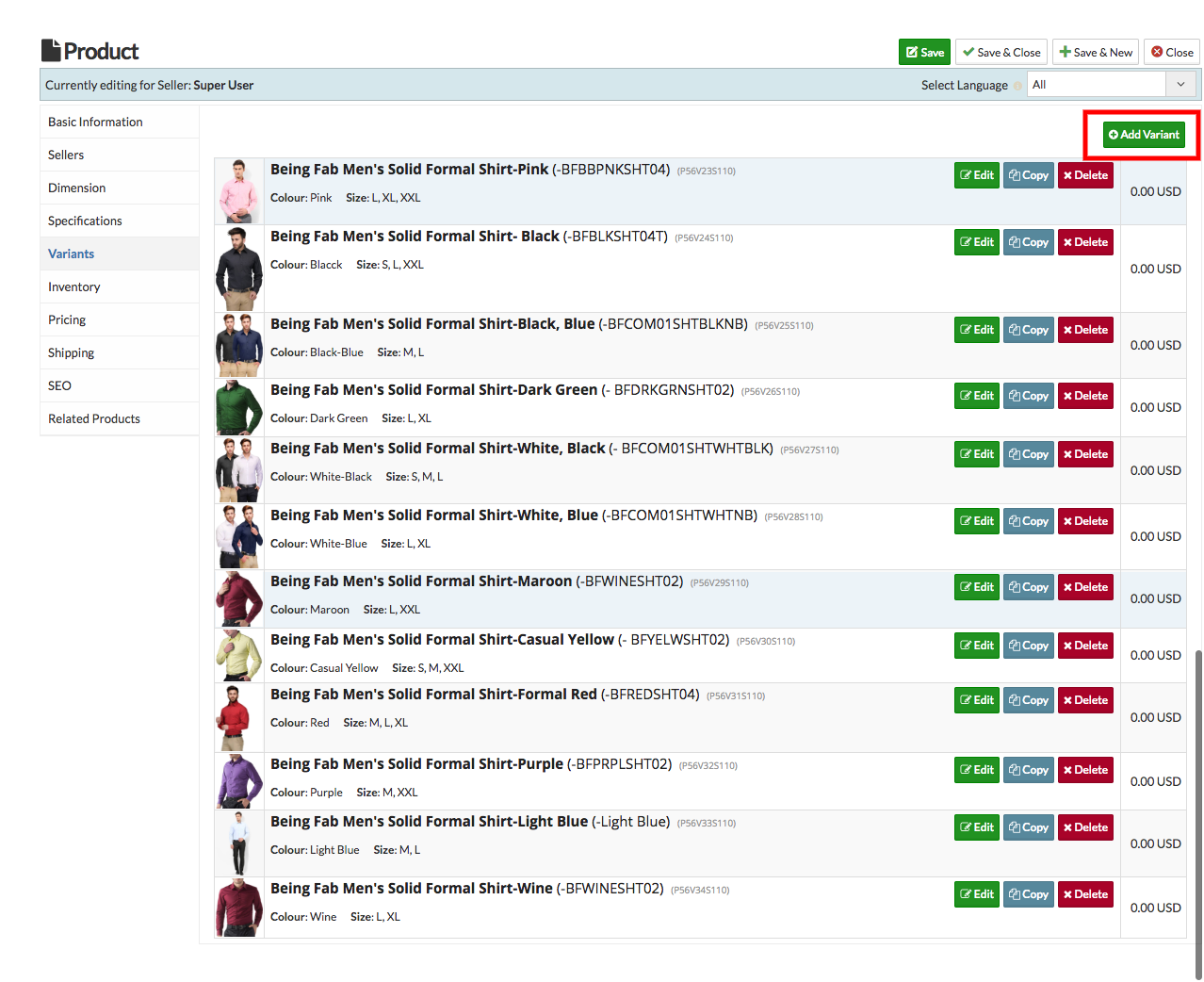The image size is (1204, 982).
Task: Open the Select Language dropdown
Action: (1112, 85)
